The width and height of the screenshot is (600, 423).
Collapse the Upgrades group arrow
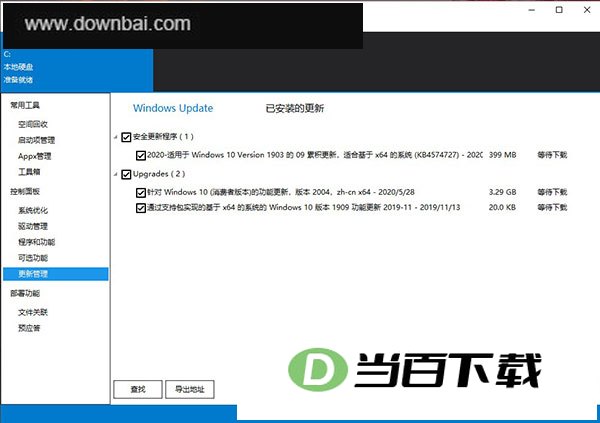click(116, 175)
